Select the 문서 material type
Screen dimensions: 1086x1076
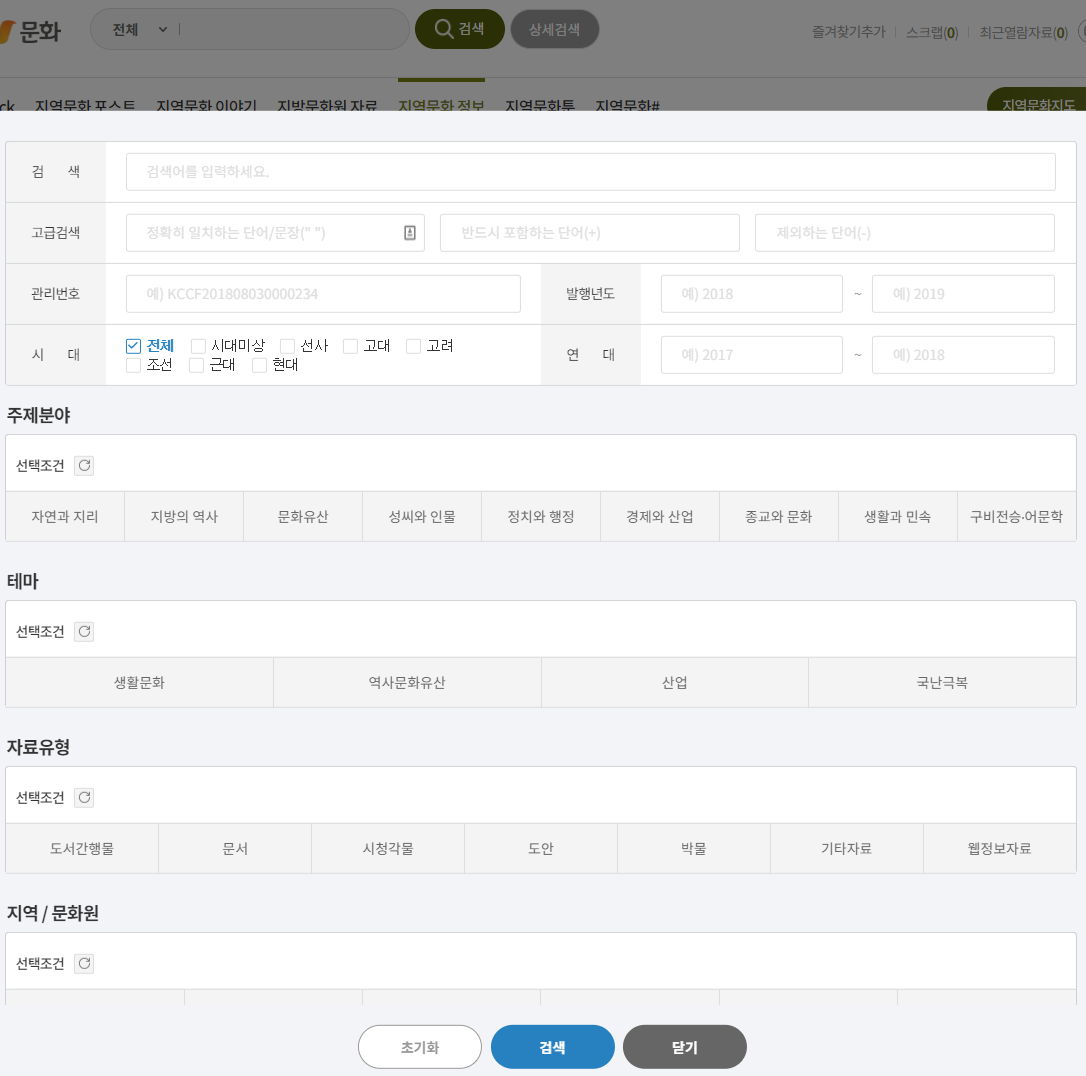(x=235, y=849)
